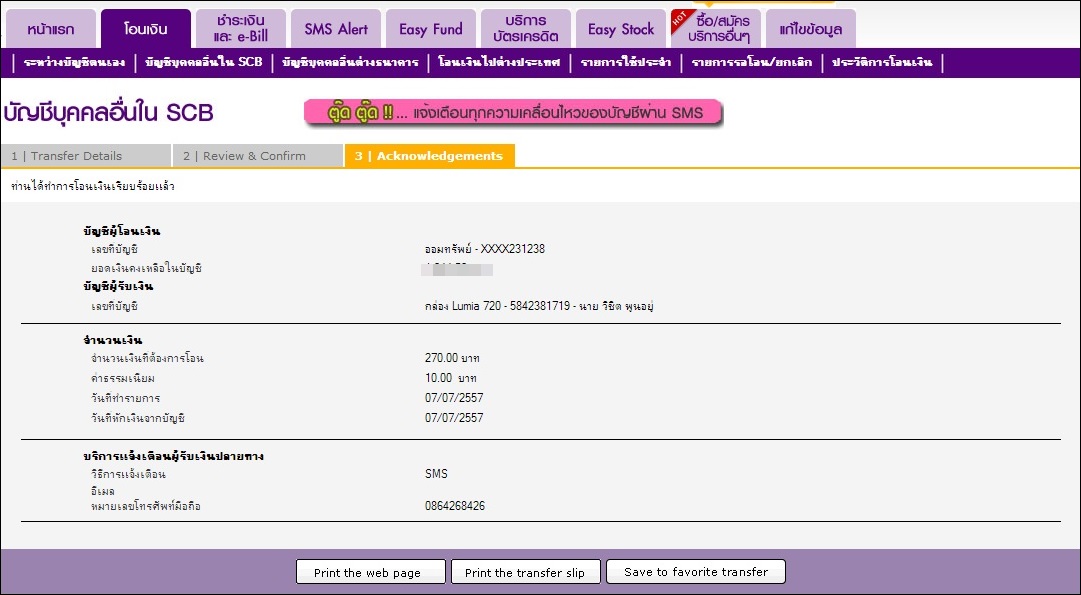Click the ท่านได้ทำการโอนเงินเรียบร้อยแล้ว message
Image resolution: width=1081 pixels, height=595 pixels.
(93, 186)
